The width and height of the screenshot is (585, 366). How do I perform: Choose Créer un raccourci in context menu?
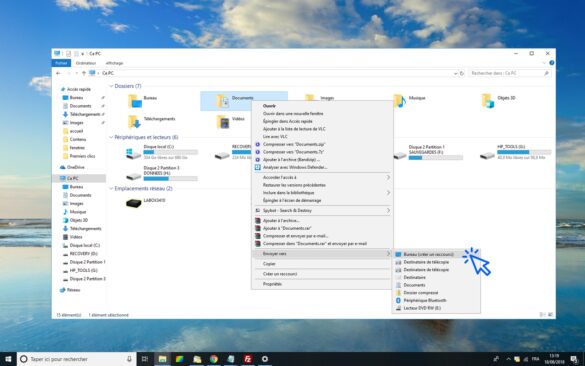tap(280, 274)
